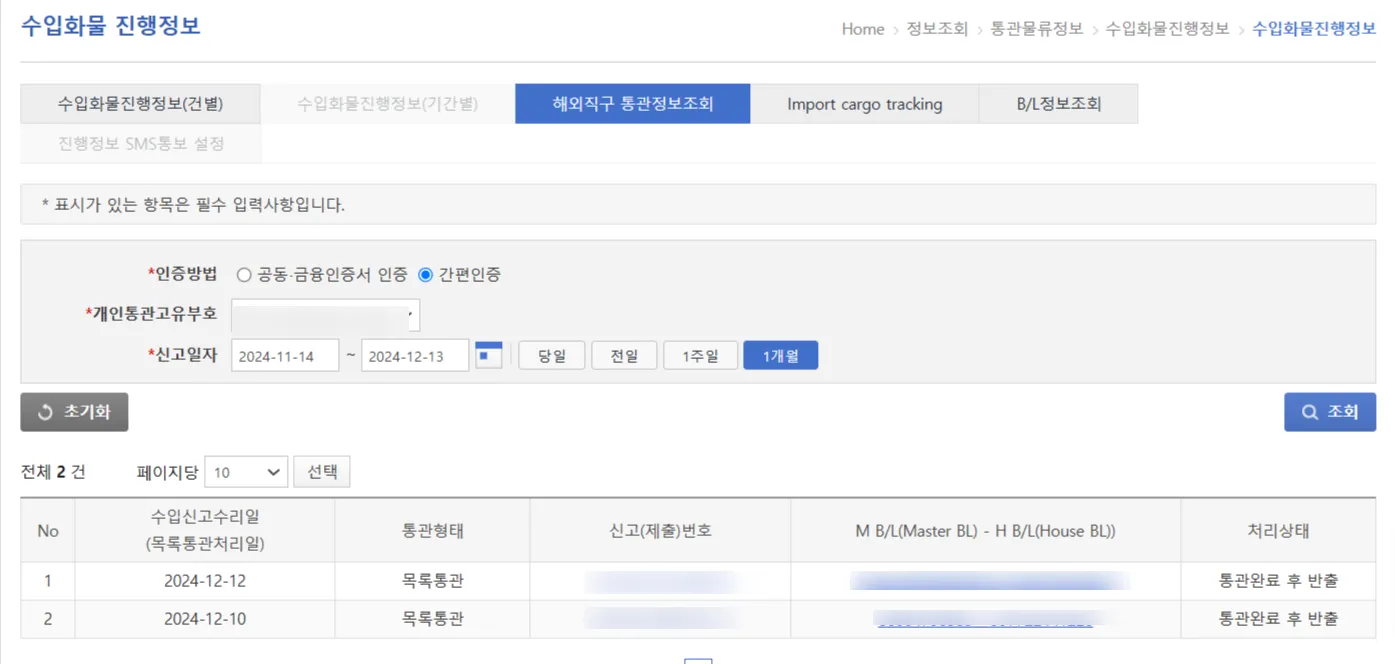Click the 선택 button next to 페이지당

coord(321,471)
